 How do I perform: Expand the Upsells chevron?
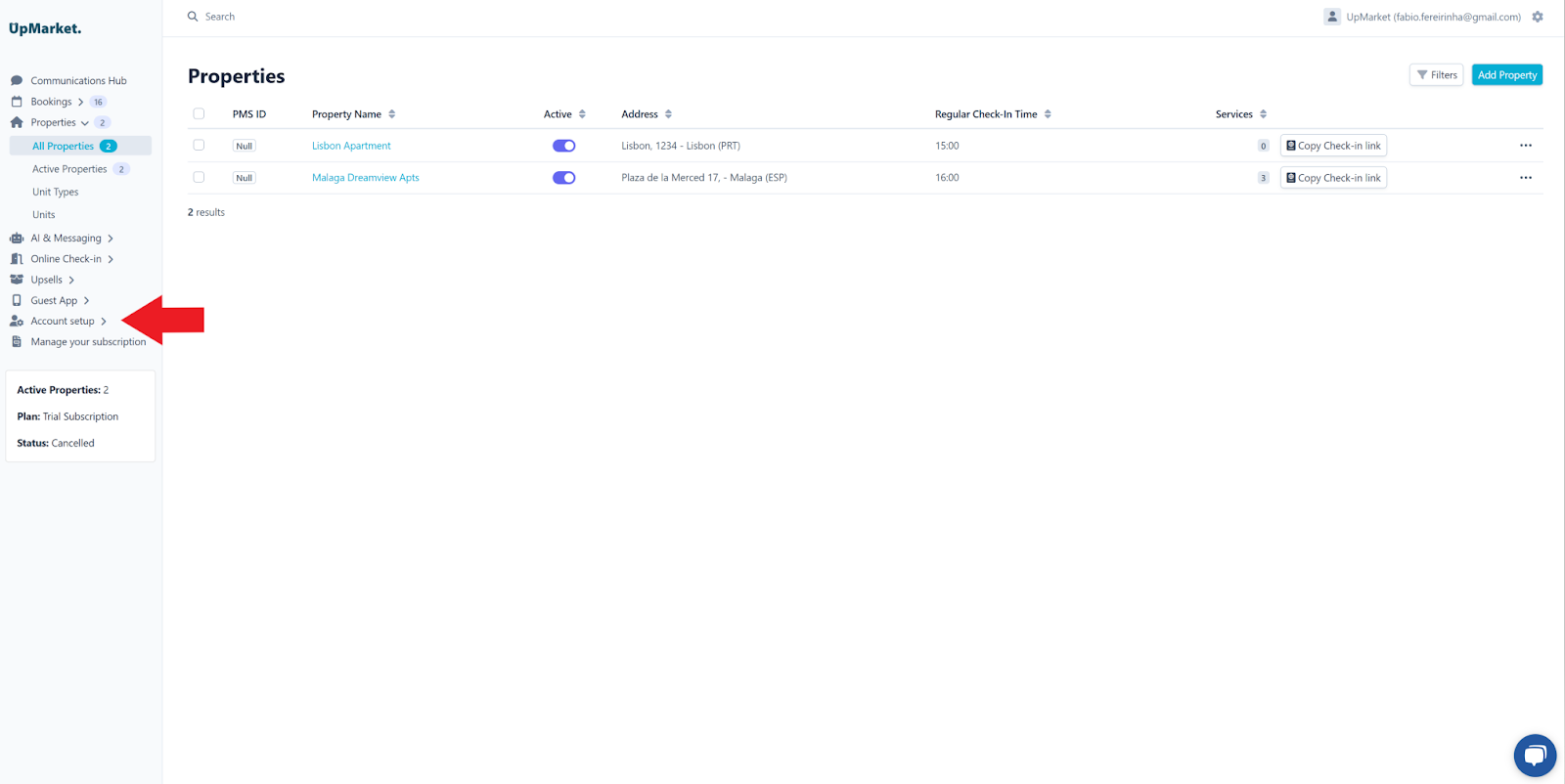tap(71, 280)
